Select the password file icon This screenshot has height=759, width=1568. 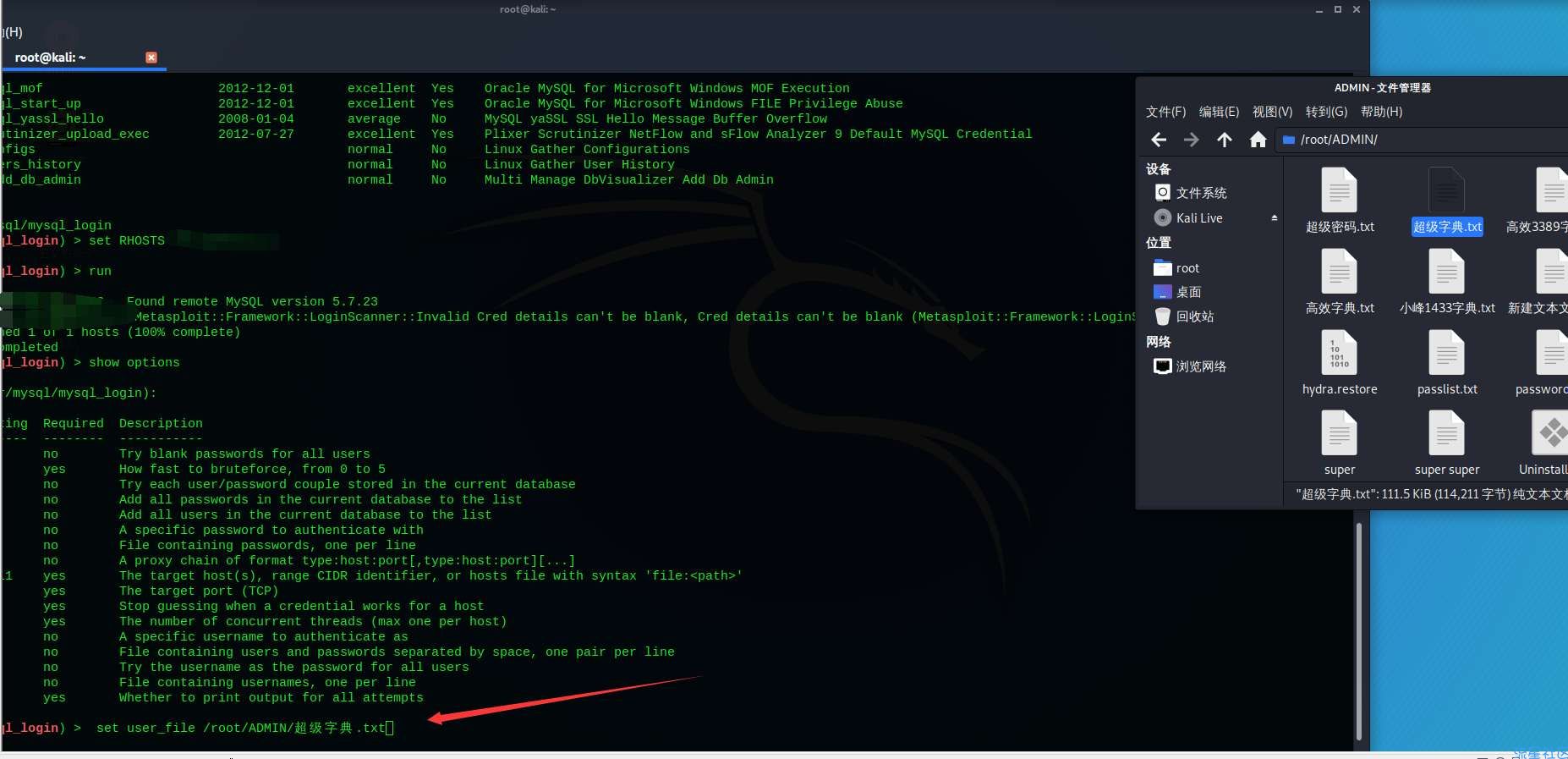(1553, 352)
